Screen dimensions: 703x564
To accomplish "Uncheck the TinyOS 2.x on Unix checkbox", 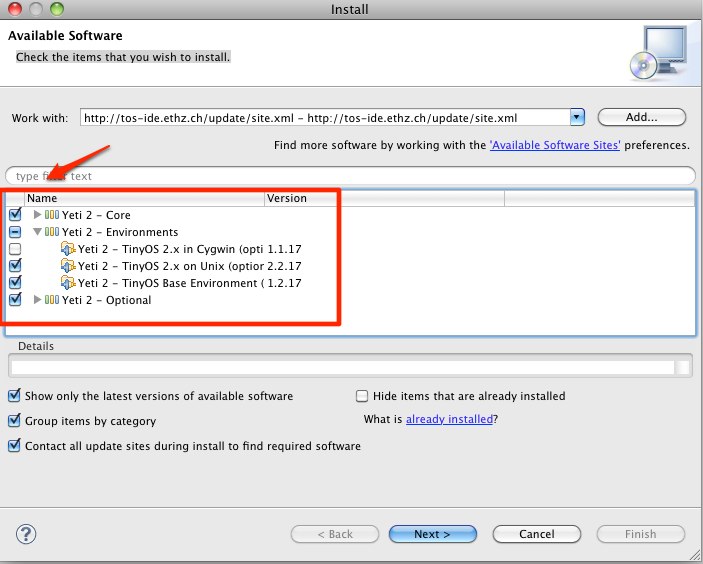I will click(15, 265).
